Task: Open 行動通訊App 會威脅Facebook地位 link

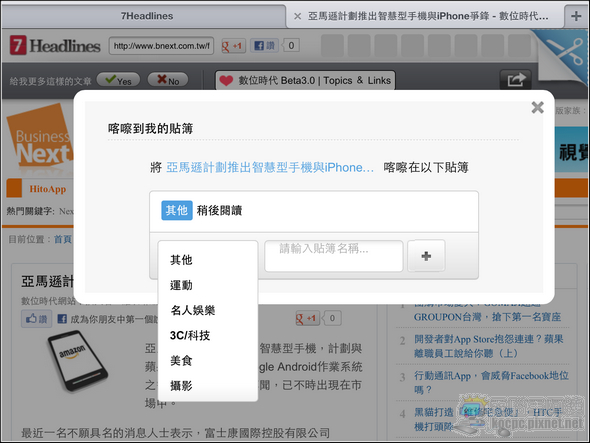Action: click(491, 382)
